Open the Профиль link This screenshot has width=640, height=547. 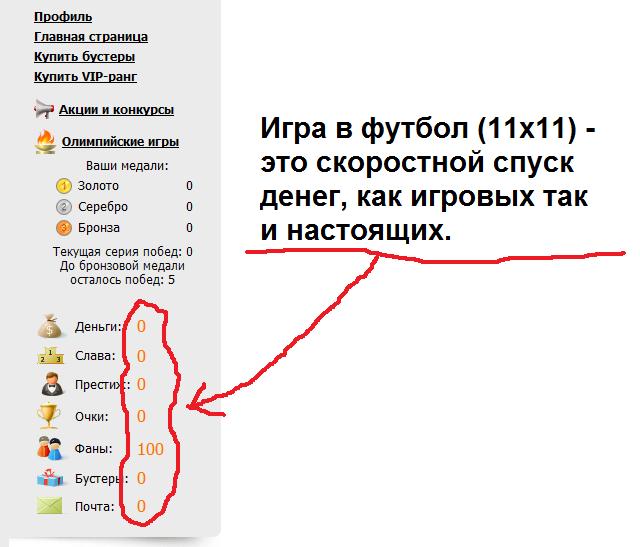click(63, 17)
